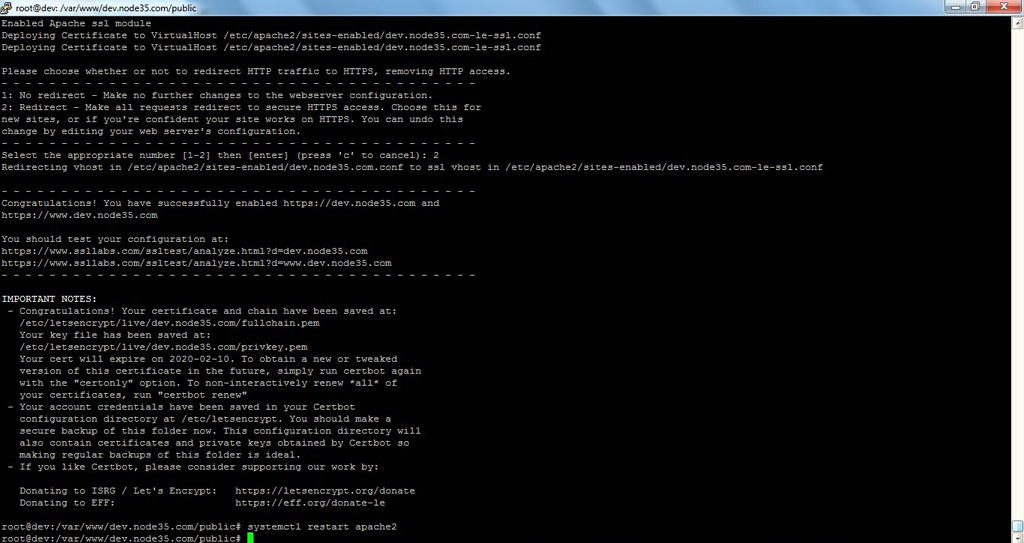Screen dimensions: 1024x543
Task: Click the PuTTY icon in title bar
Action: (x=7, y=8)
